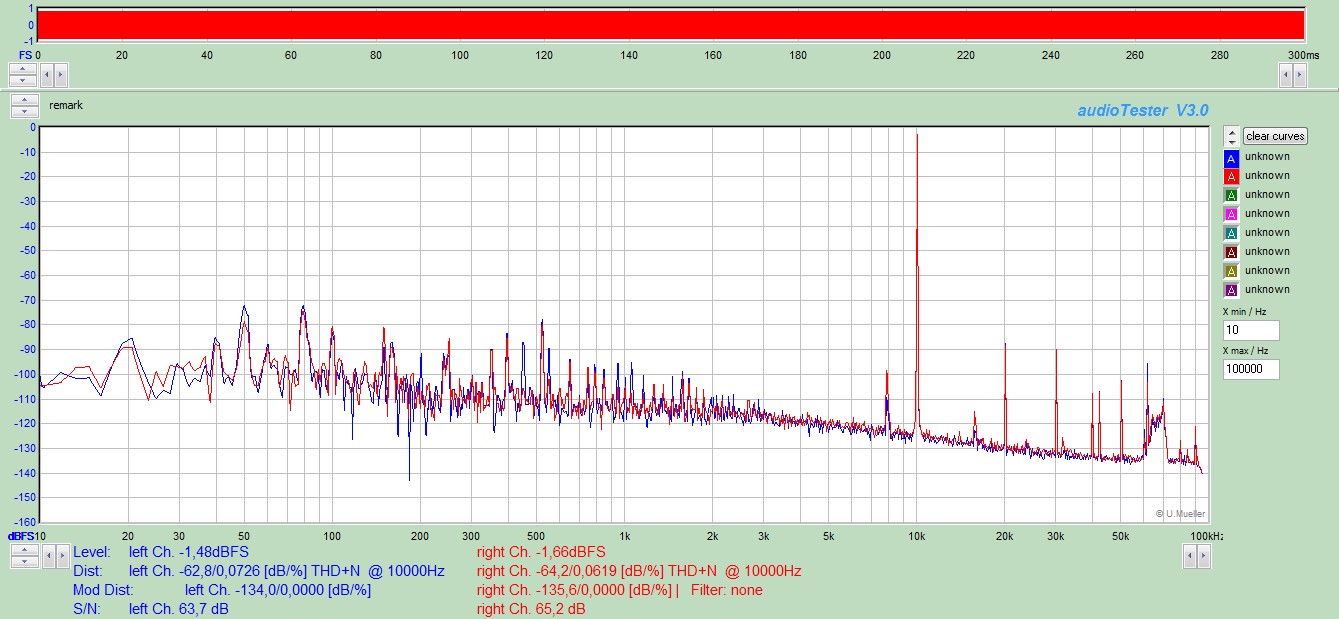Click the red waveform time display bar
1339x619 pixels.
click(670, 25)
